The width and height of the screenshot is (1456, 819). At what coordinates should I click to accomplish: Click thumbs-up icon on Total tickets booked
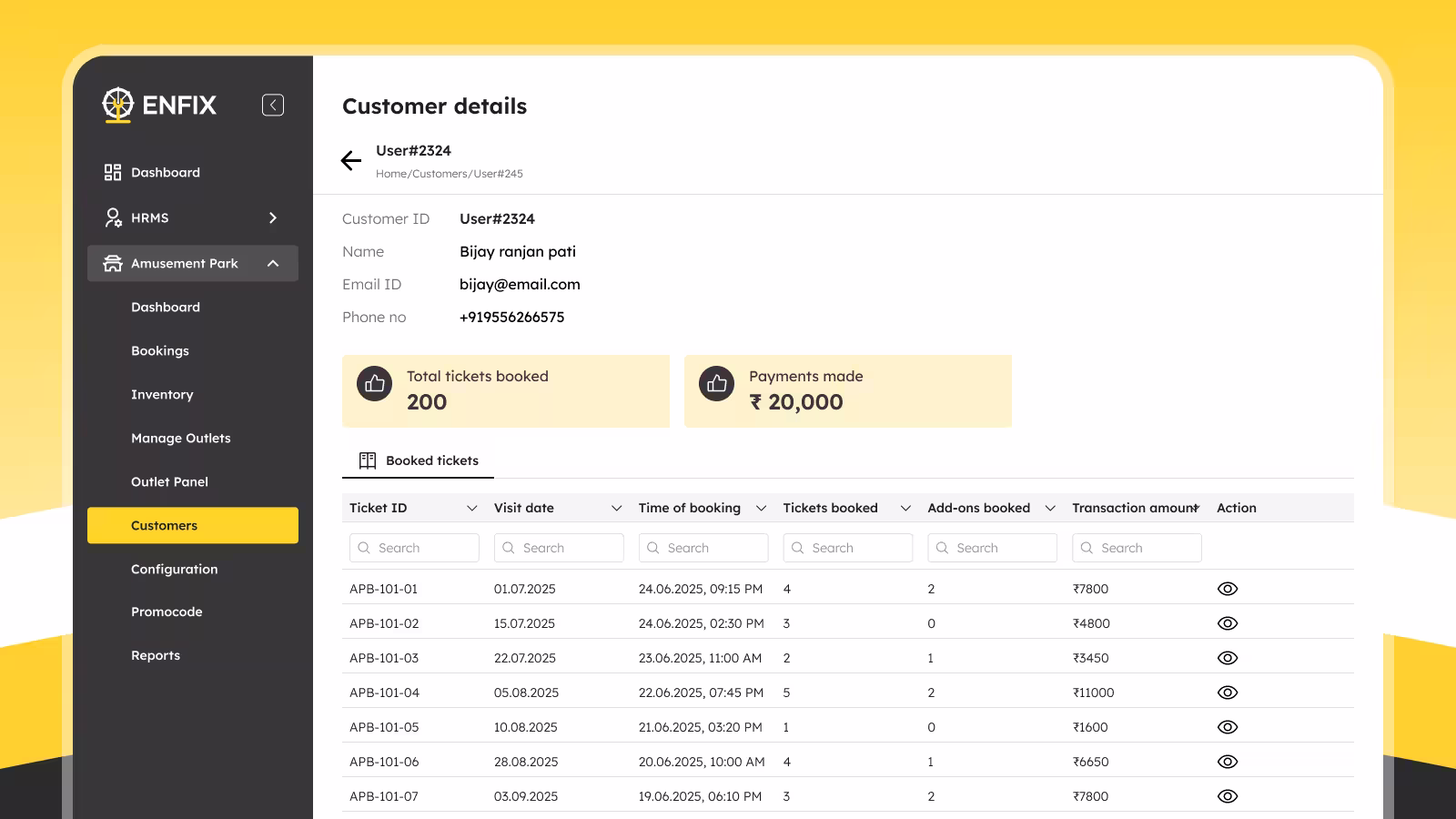pos(374,384)
